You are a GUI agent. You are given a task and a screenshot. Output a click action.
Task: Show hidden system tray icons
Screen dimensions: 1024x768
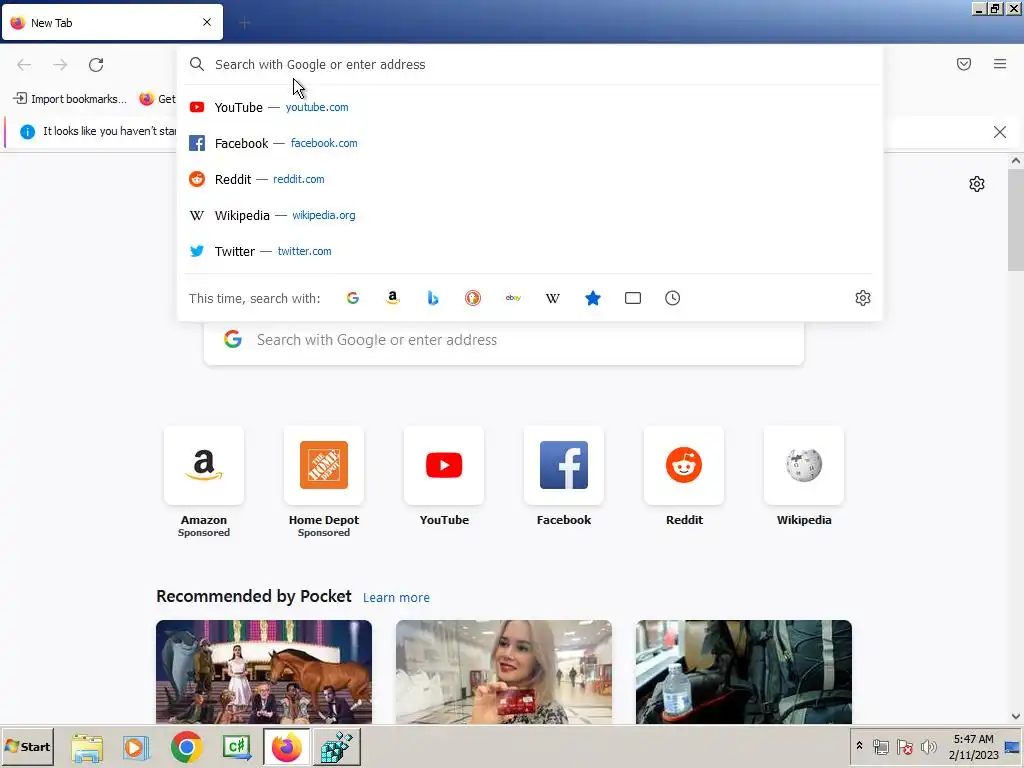coord(859,746)
